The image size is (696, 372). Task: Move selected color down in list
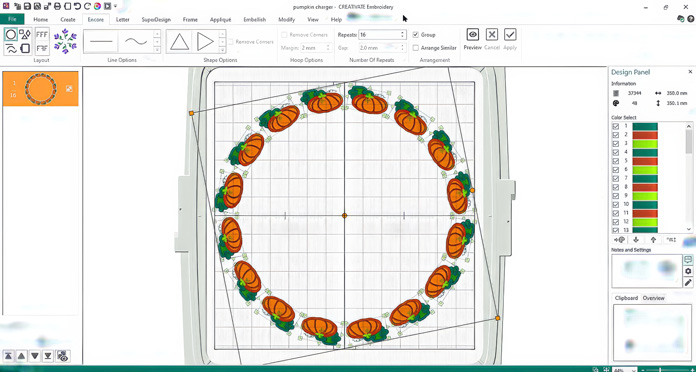(x=636, y=240)
